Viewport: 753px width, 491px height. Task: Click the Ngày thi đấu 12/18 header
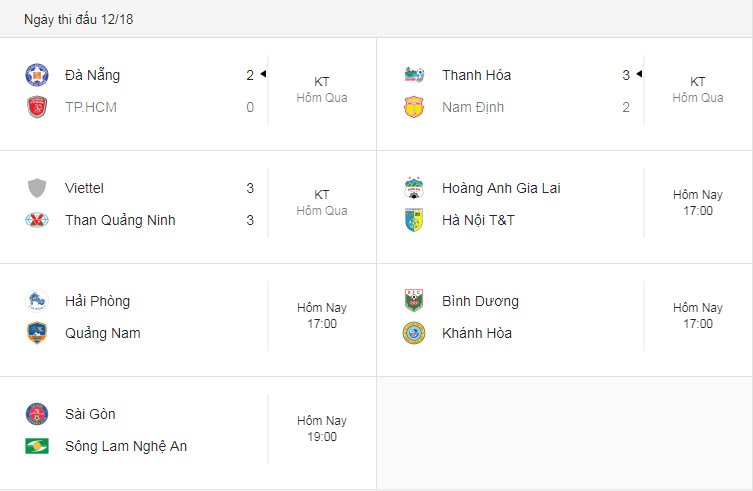click(x=79, y=19)
